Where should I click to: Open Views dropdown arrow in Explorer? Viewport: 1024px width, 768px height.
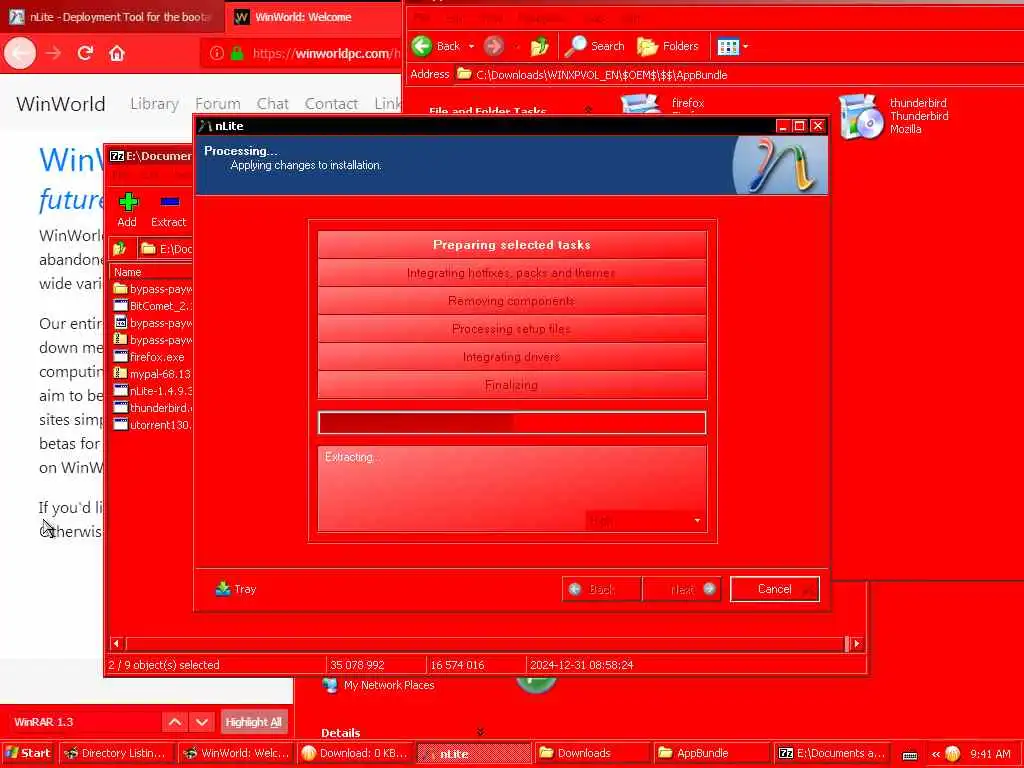point(746,46)
